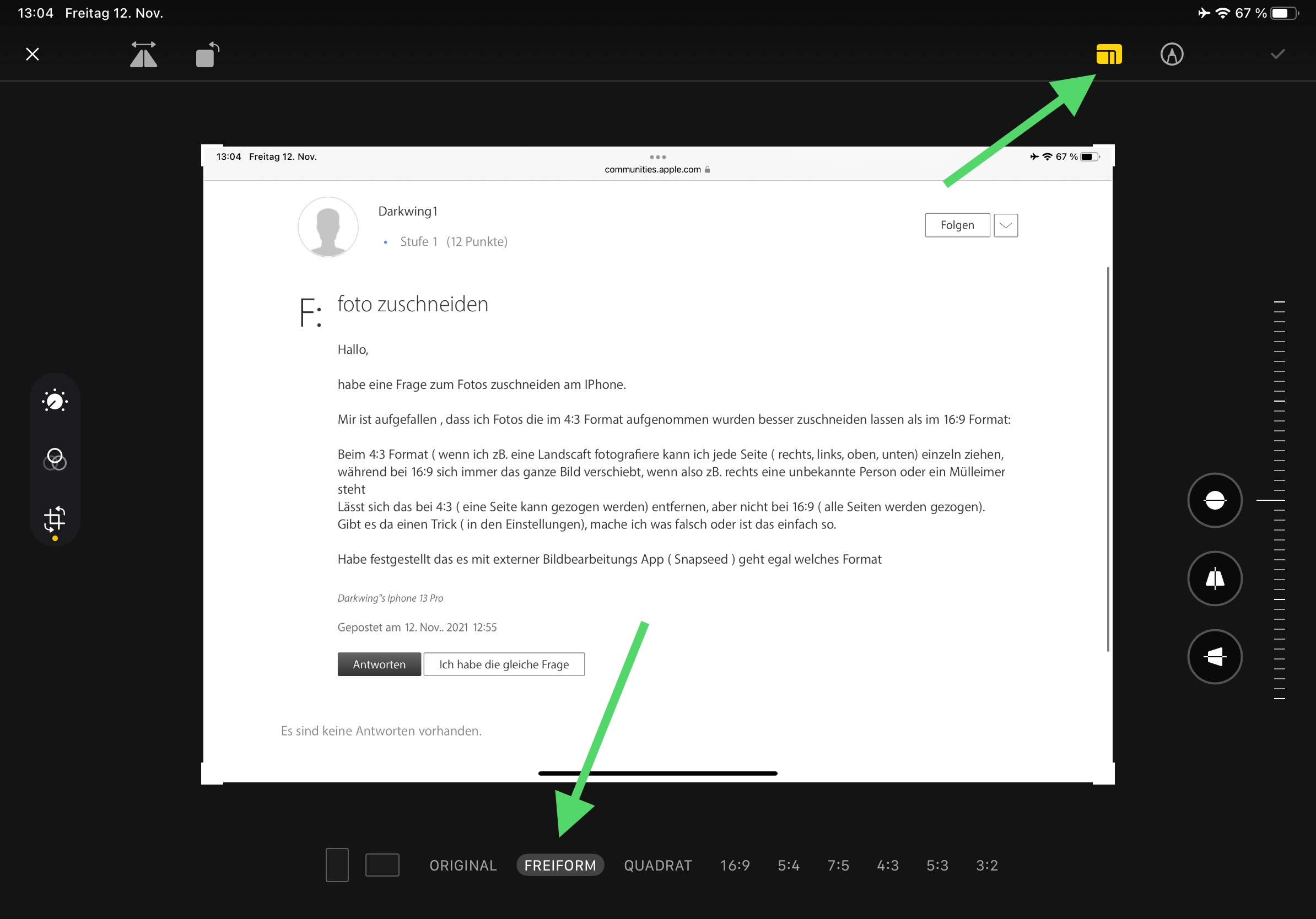The width and height of the screenshot is (1316, 919).
Task: Switch to landscape orientation rectangle
Action: pyautogui.click(x=382, y=864)
